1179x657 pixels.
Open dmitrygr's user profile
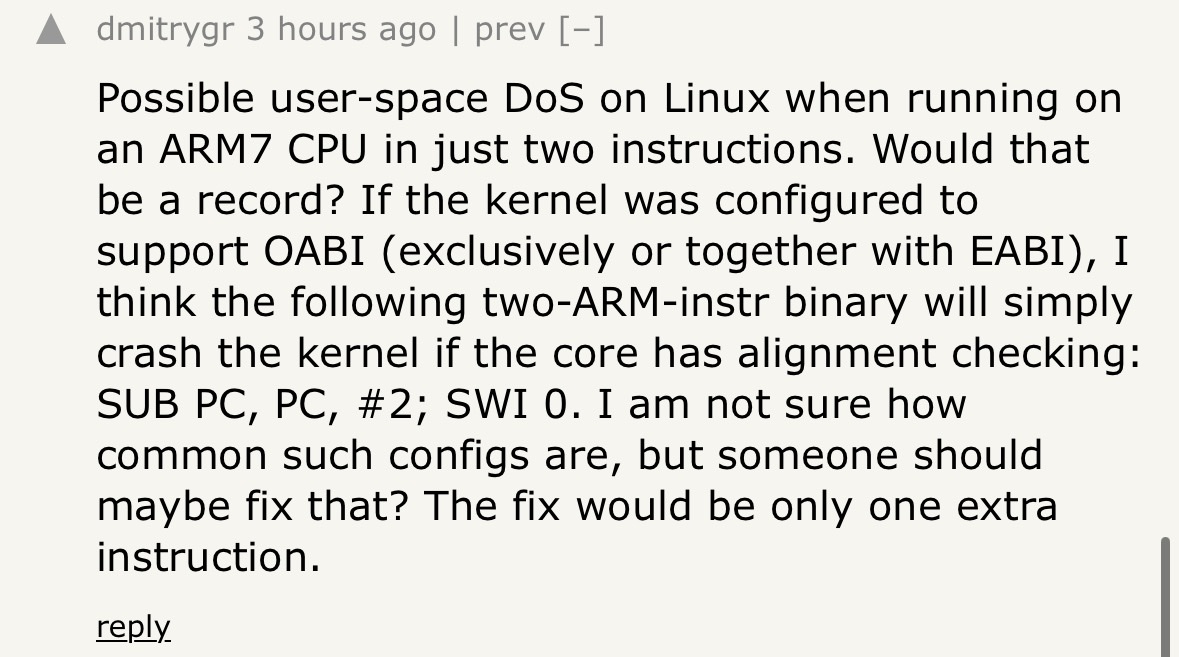(165, 30)
